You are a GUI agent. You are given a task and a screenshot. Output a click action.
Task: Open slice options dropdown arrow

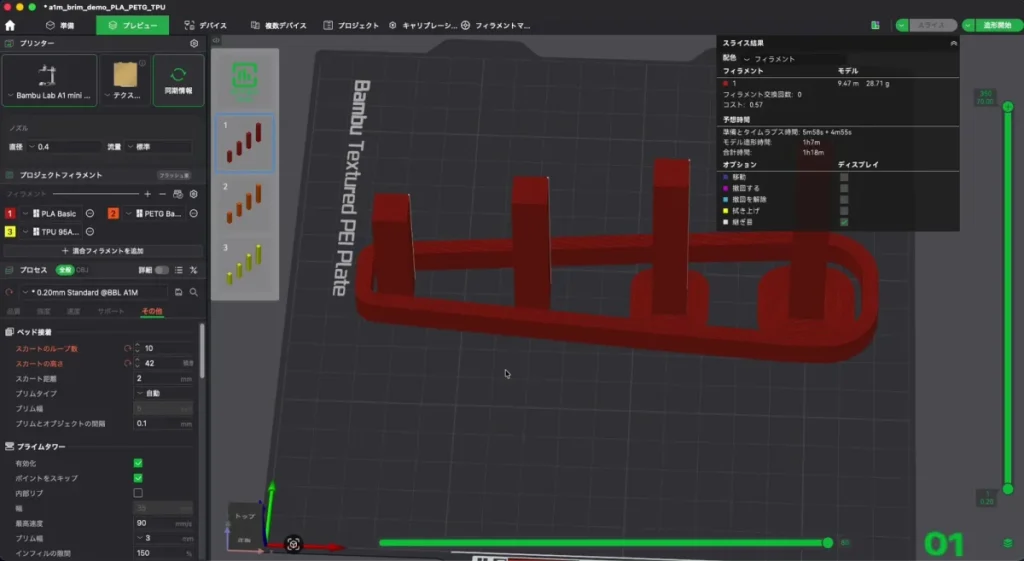point(902,25)
